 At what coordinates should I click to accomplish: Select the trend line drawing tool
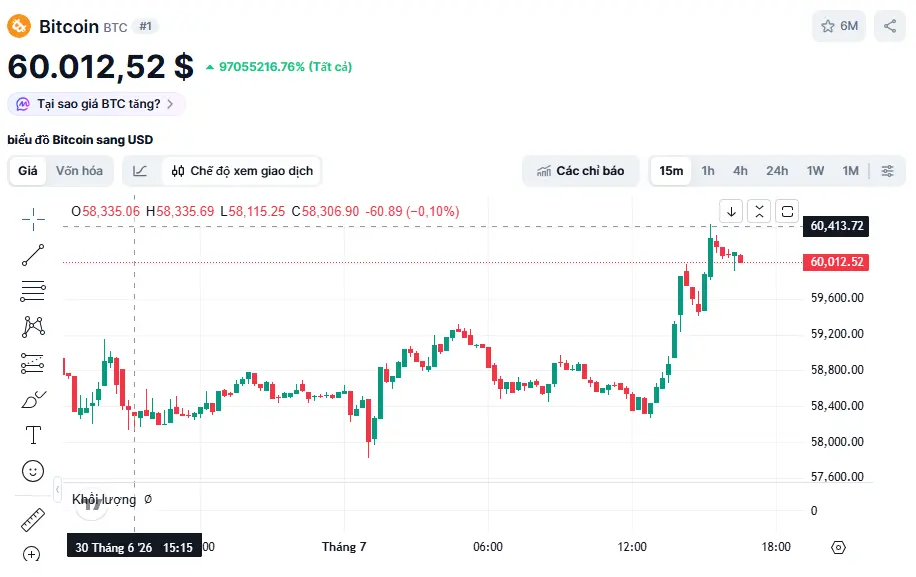point(33,255)
